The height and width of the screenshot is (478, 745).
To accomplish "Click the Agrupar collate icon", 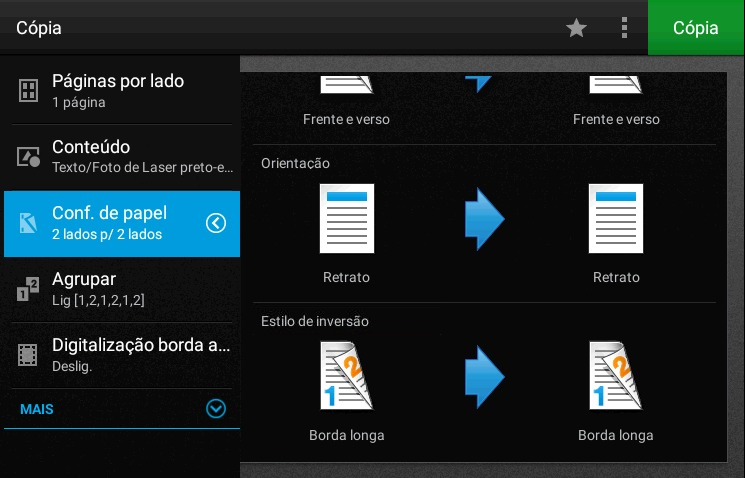I will (x=28, y=289).
